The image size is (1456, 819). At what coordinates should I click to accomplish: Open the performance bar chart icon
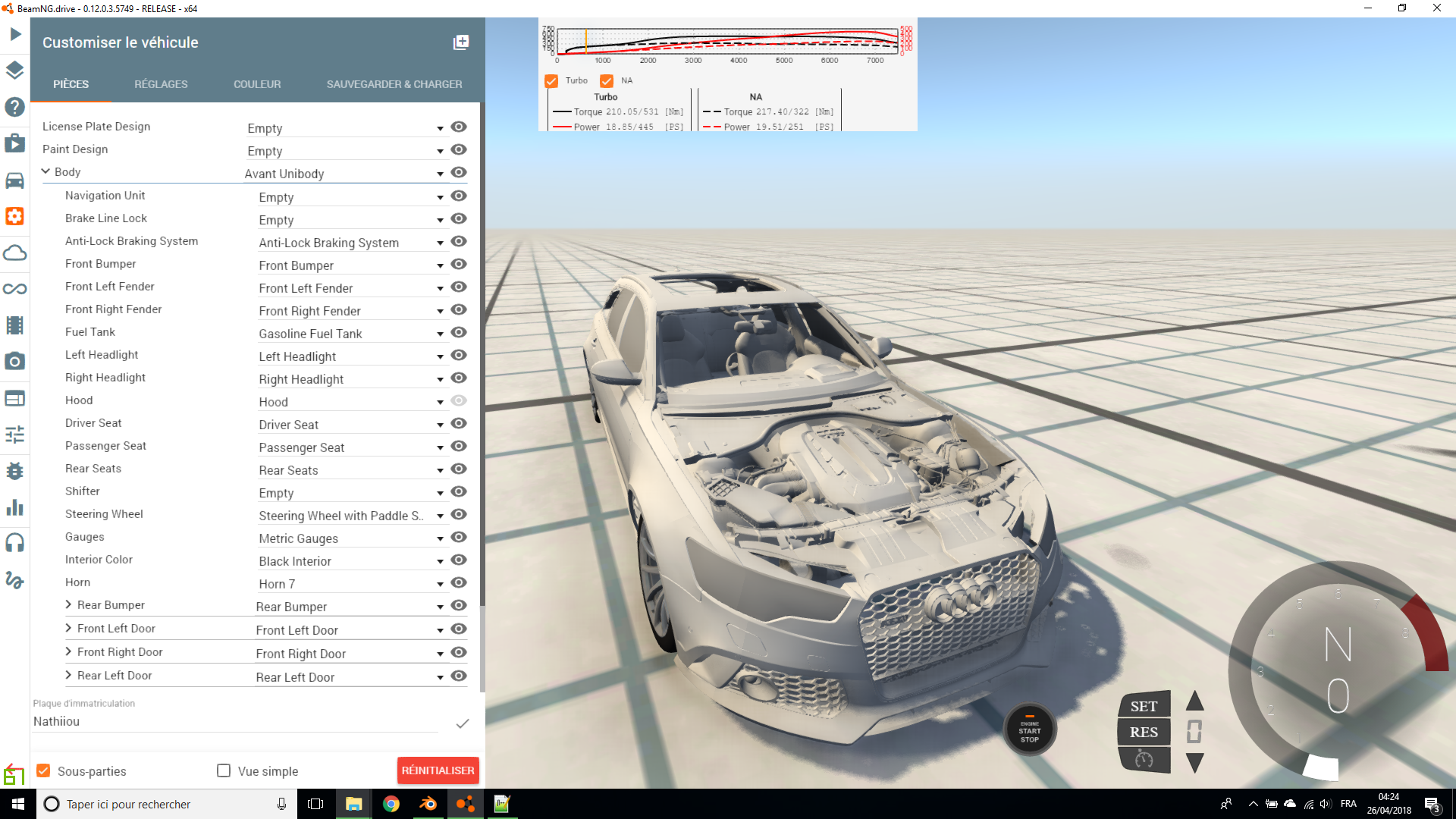coord(15,507)
